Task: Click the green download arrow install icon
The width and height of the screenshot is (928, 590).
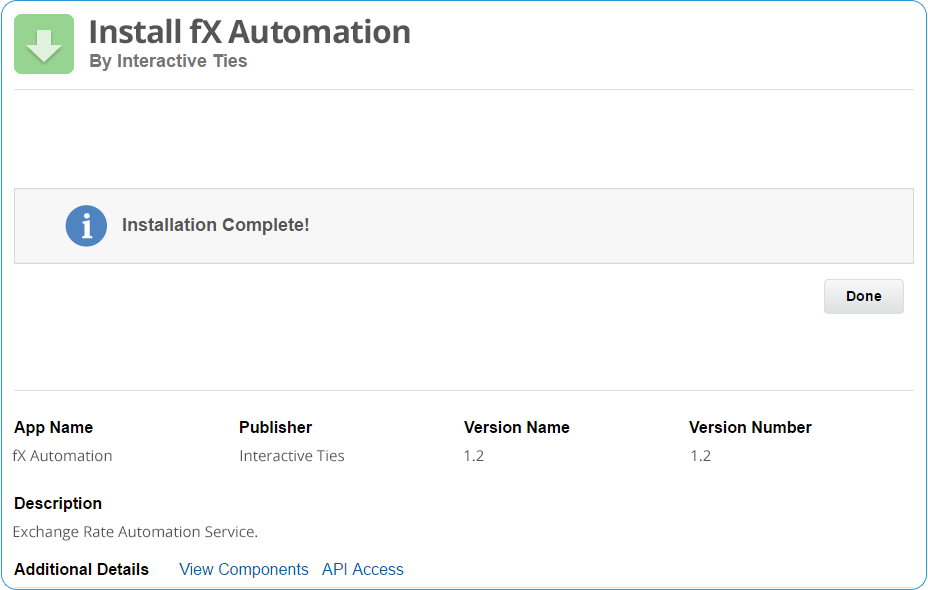Action: click(x=44, y=44)
